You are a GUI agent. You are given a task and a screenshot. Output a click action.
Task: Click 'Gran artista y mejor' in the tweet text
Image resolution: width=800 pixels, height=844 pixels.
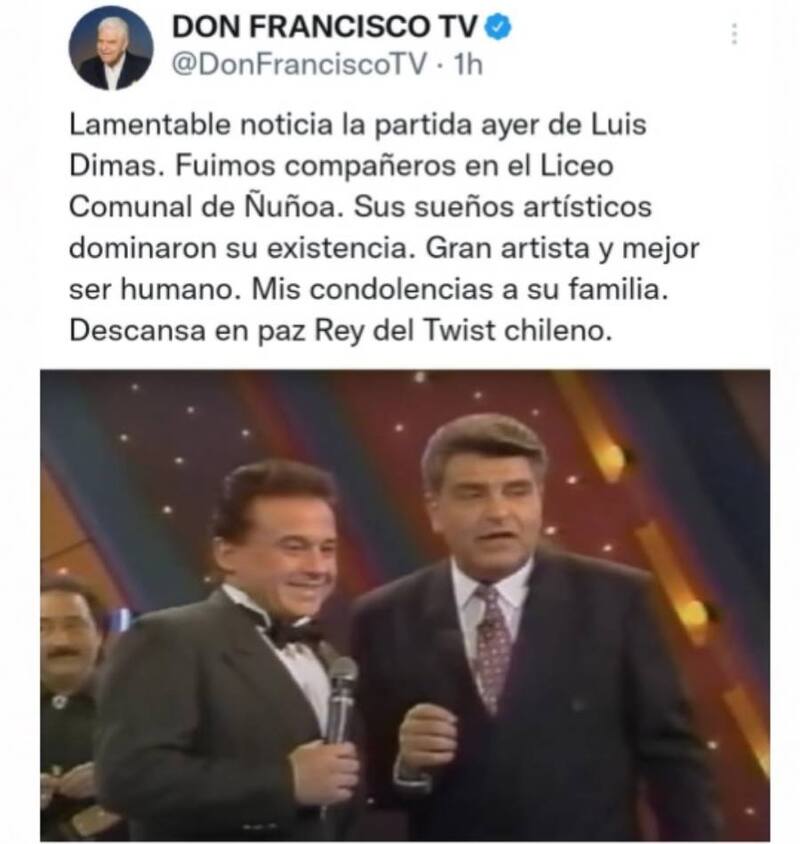[562, 249]
